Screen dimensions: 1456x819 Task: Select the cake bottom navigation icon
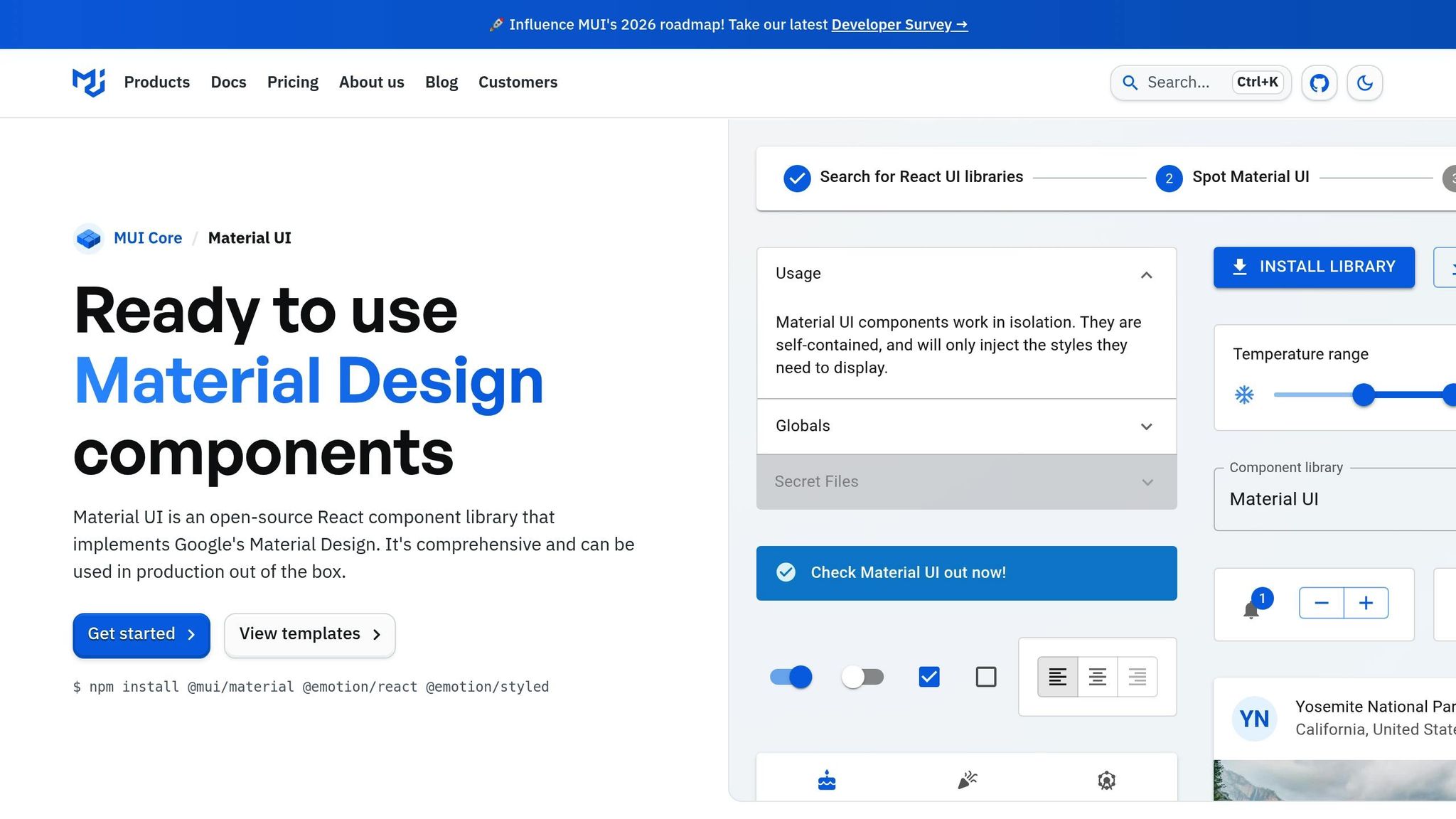tap(827, 780)
